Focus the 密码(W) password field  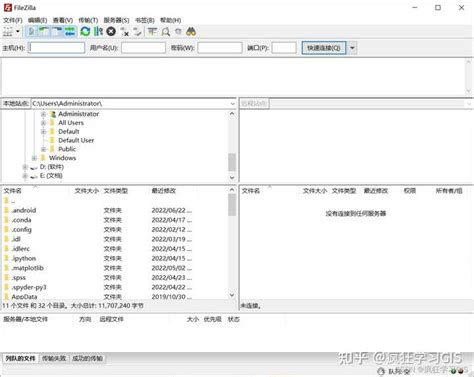[x=220, y=48]
